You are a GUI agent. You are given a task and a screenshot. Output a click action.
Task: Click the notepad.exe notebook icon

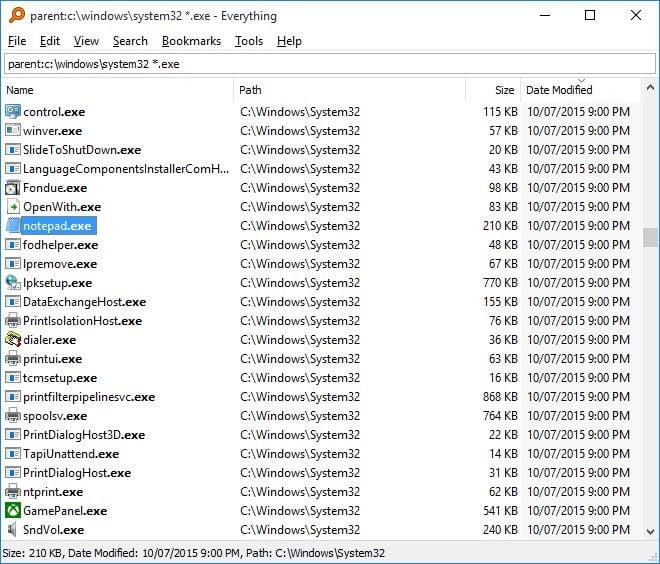tap(13, 226)
